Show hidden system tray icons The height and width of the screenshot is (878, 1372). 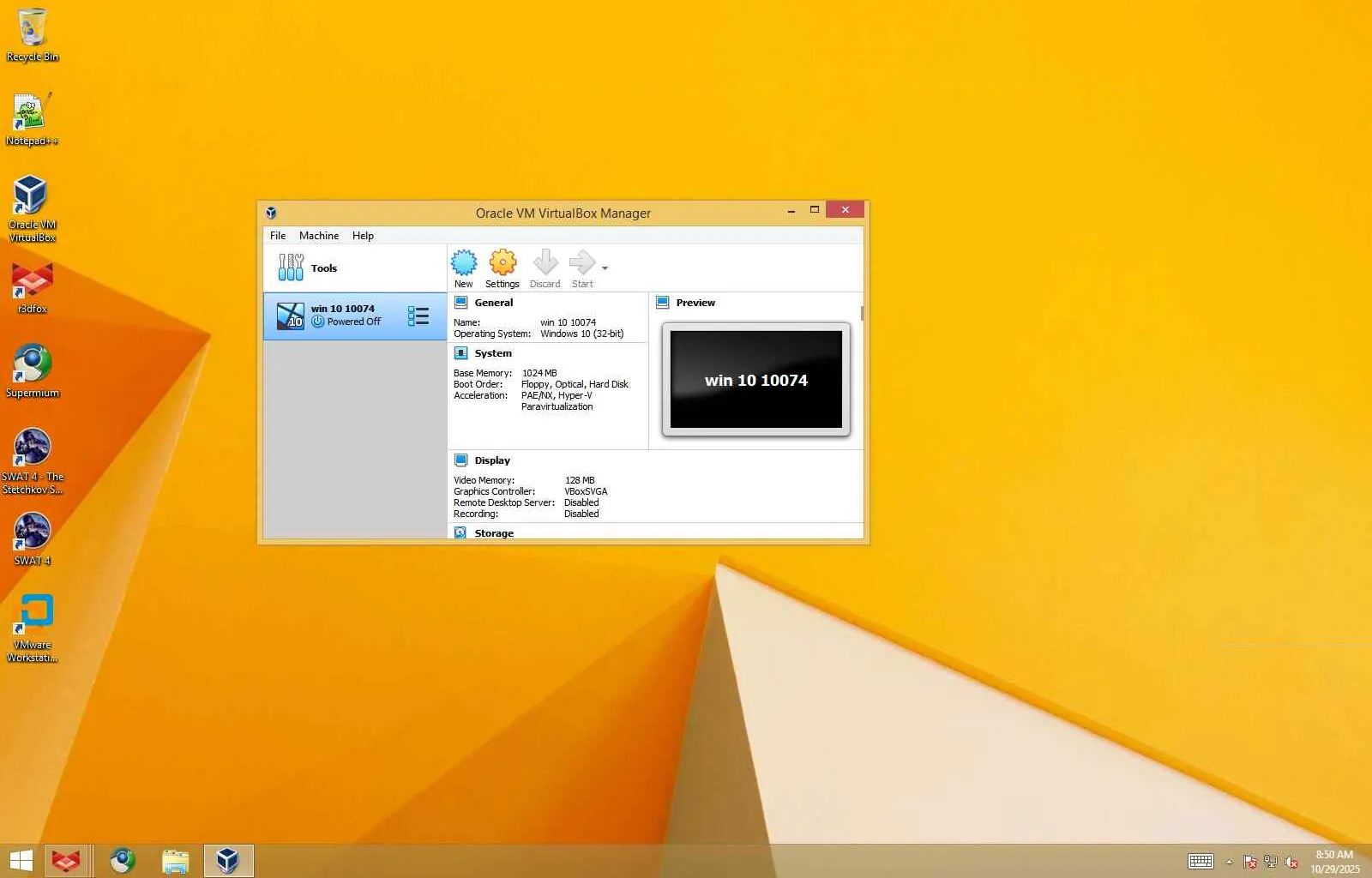1229,862
